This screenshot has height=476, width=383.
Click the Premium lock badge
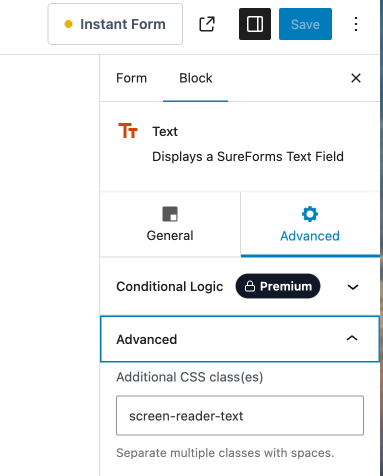pos(278,286)
